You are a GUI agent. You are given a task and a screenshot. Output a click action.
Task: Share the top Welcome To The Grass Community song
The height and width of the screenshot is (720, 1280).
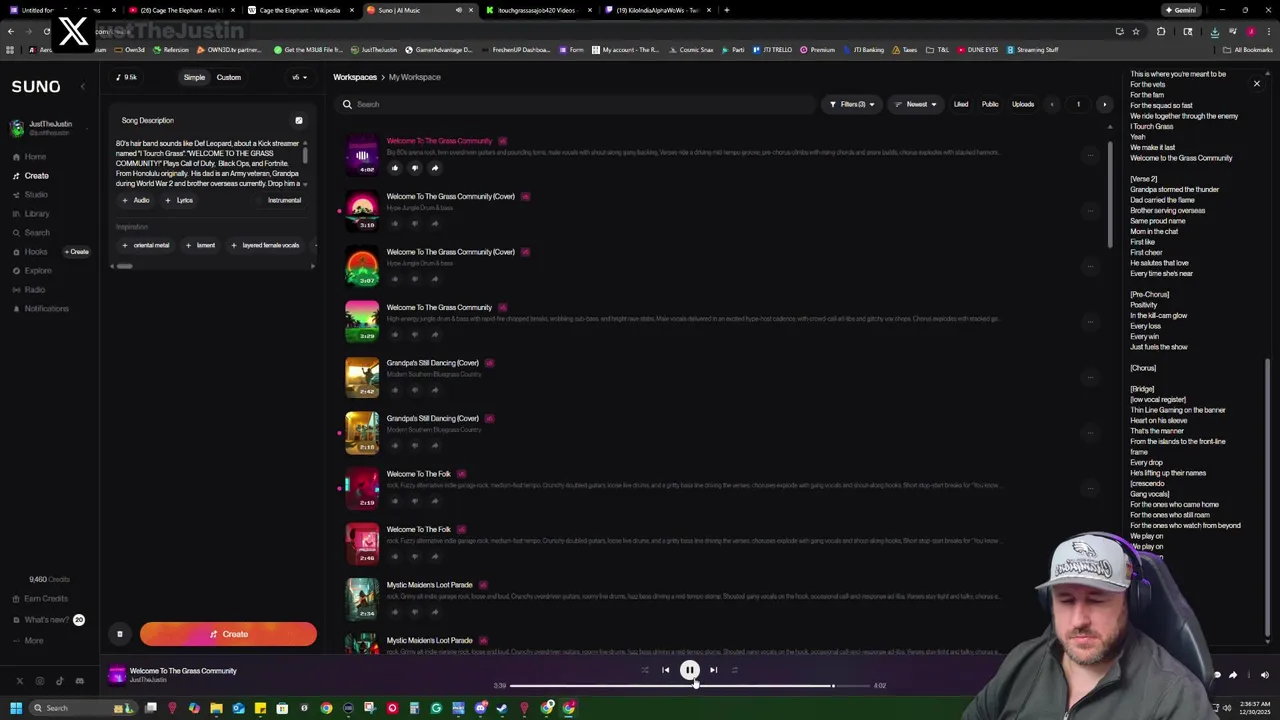[x=434, y=168]
